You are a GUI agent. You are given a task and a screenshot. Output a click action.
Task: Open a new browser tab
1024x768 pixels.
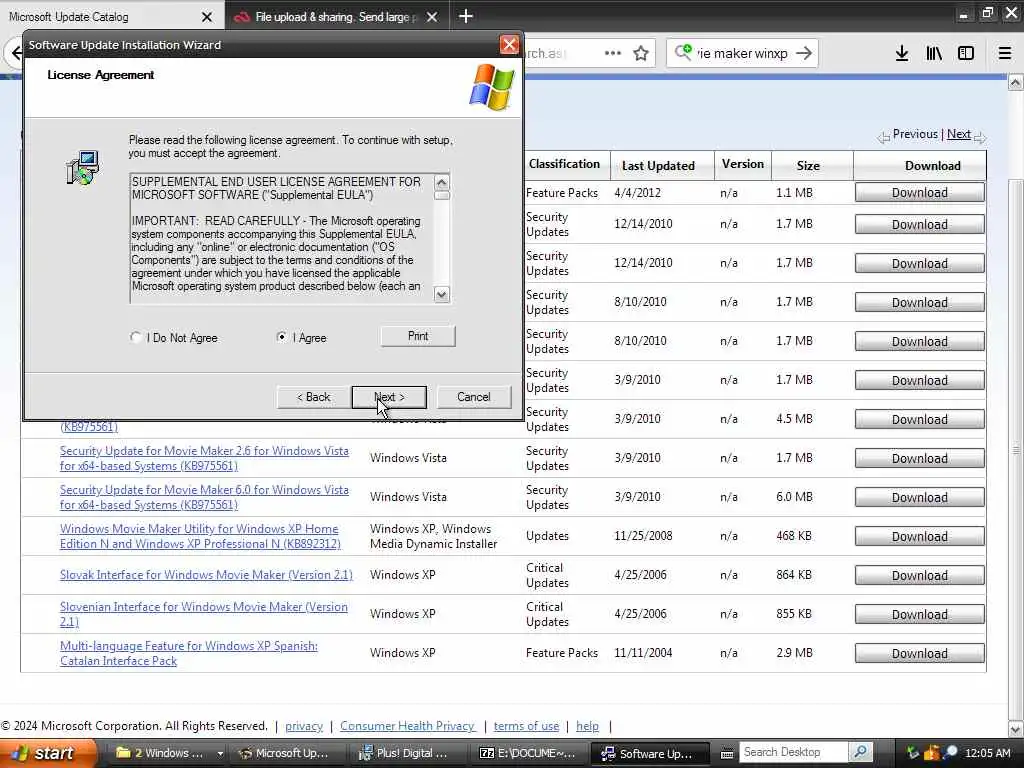click(466, 16)
